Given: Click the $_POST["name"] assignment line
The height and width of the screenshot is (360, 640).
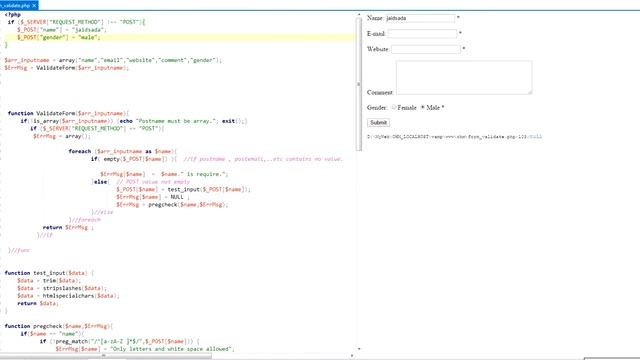Looking at the screenshot, I should (x=62, y=29).
